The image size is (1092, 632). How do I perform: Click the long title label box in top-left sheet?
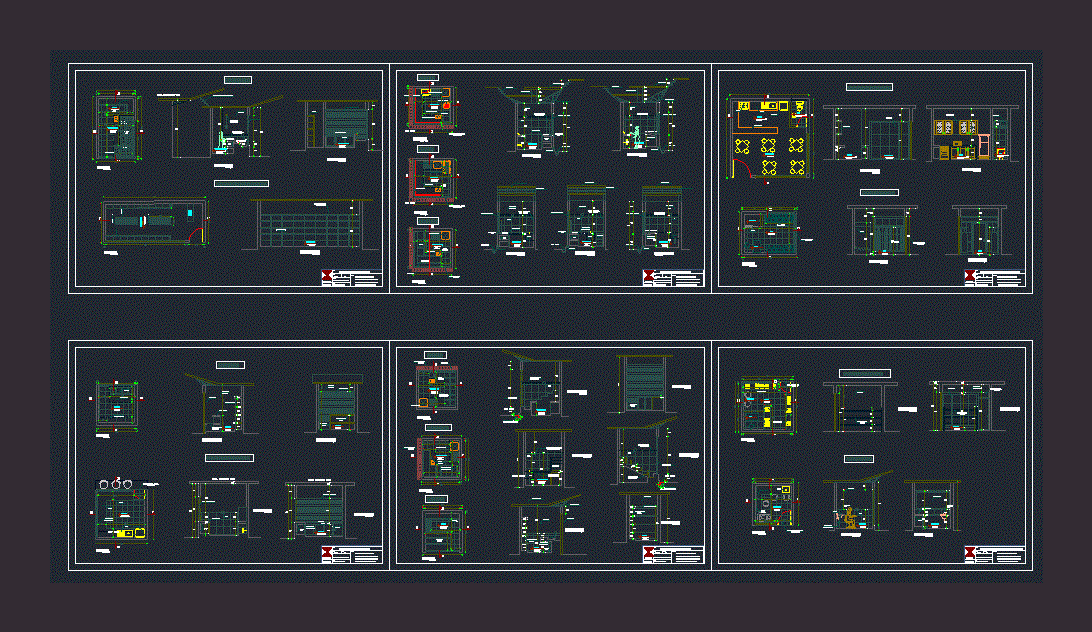tap(241, 183)
